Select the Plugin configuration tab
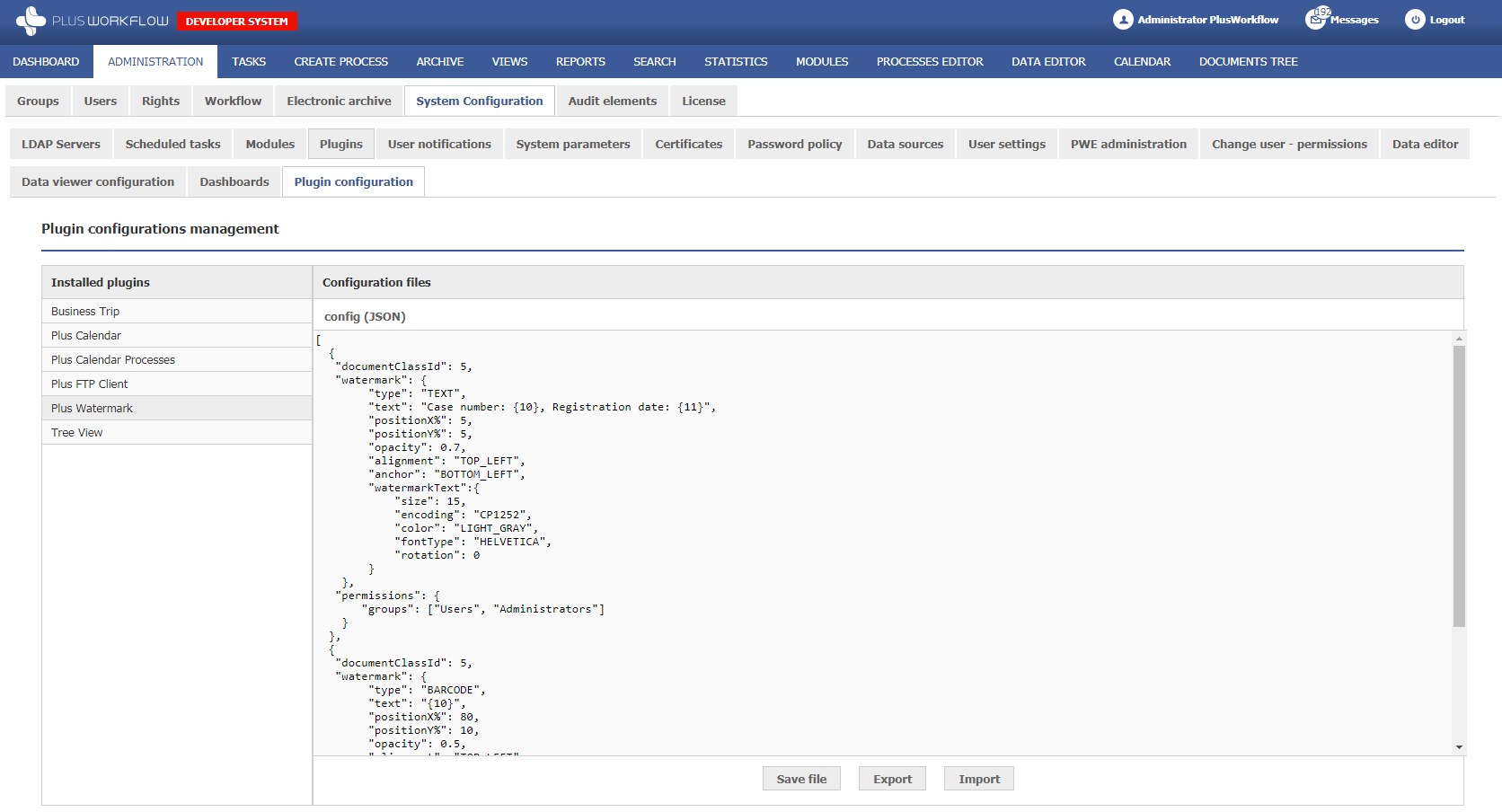This screenshot has width=1502, height=812. [354, 181]
